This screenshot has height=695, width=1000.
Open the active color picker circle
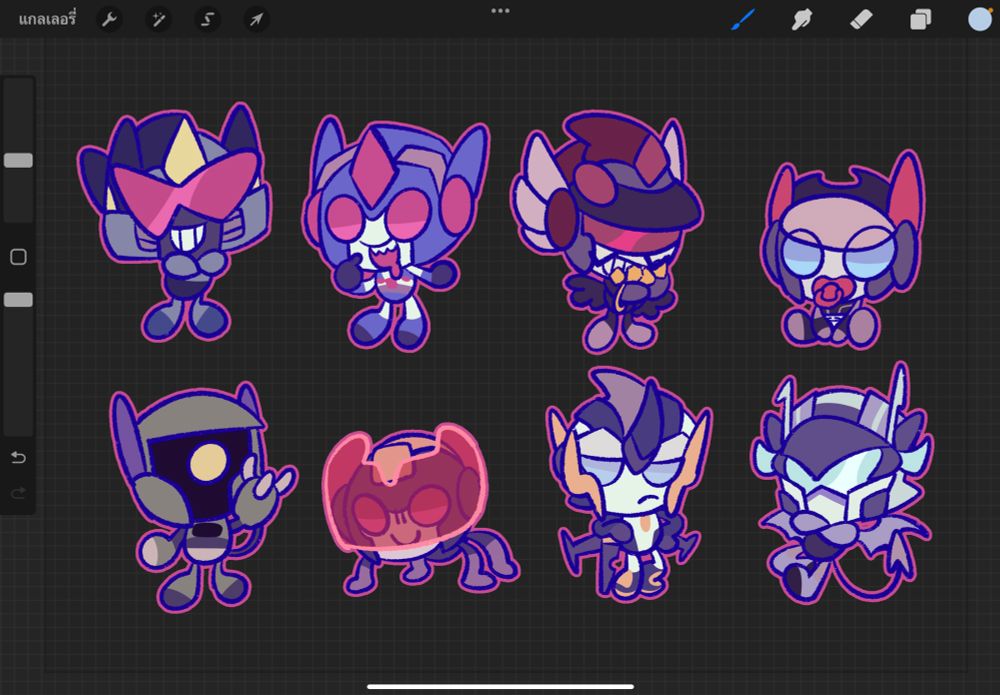click(980, 19)
